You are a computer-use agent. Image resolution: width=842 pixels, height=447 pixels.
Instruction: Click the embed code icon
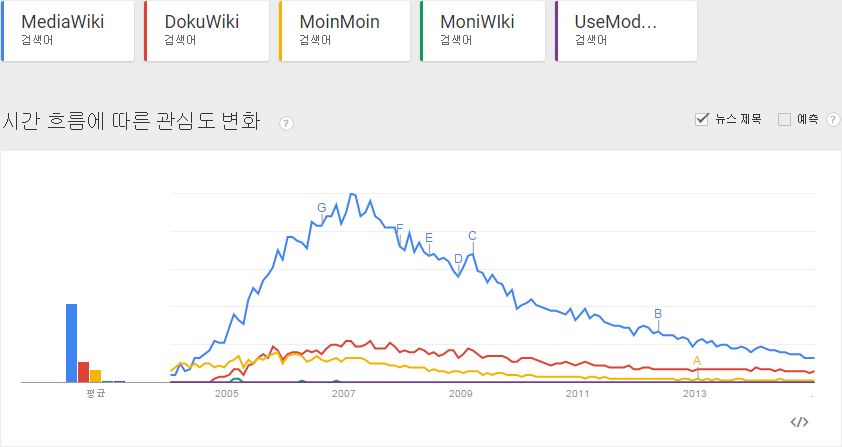799,422
